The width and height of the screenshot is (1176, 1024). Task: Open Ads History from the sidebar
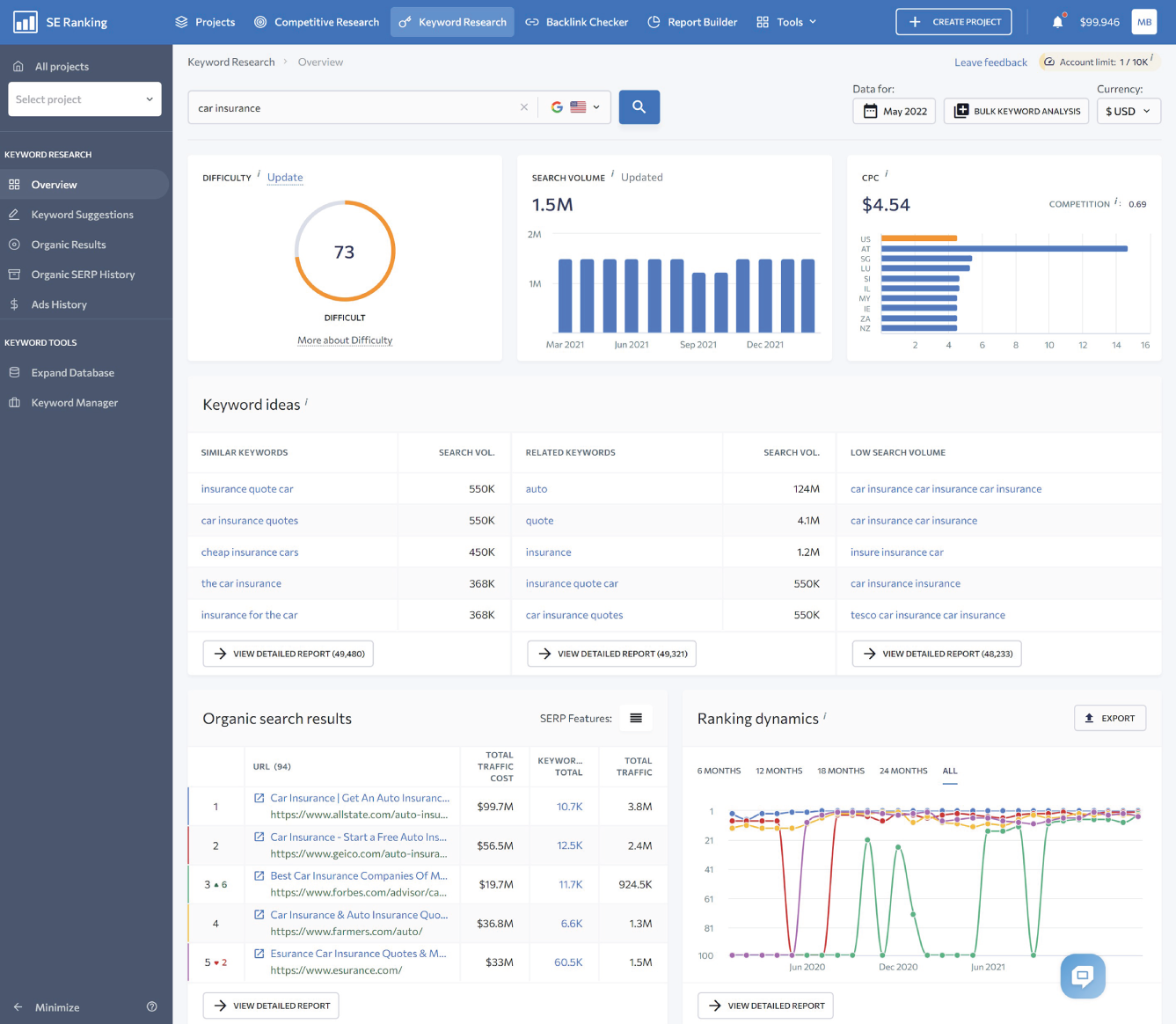(59, 304)
